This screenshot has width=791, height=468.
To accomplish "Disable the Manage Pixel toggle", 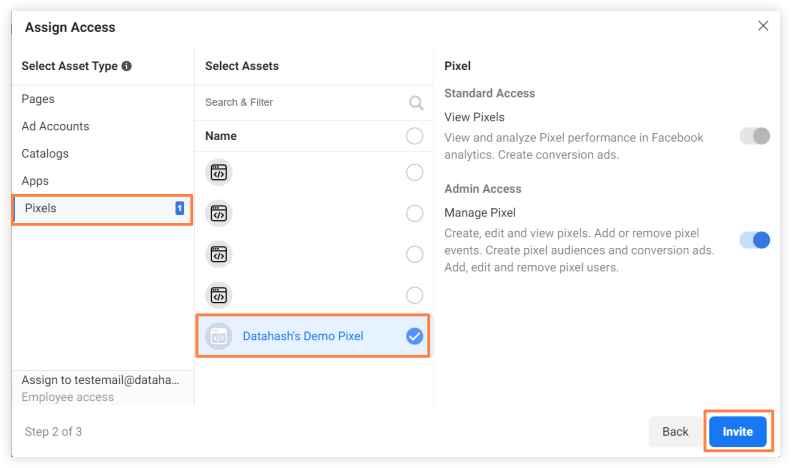I will [755, 240].
